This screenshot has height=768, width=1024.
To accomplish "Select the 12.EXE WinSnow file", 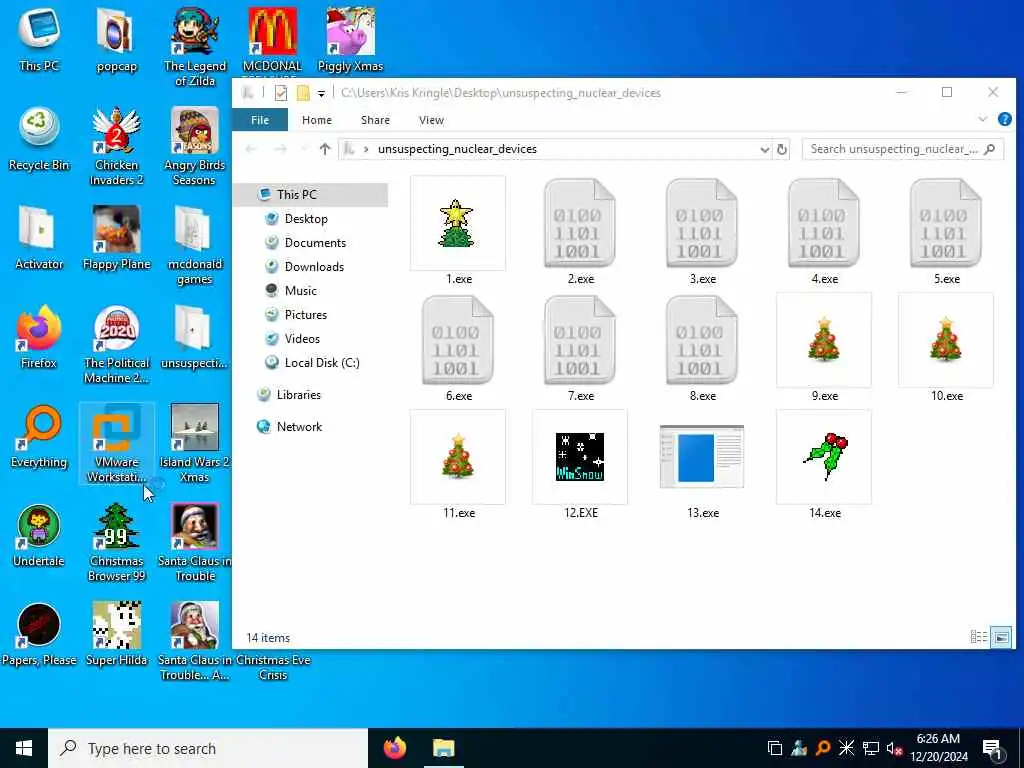I will [x=580, y=465].
